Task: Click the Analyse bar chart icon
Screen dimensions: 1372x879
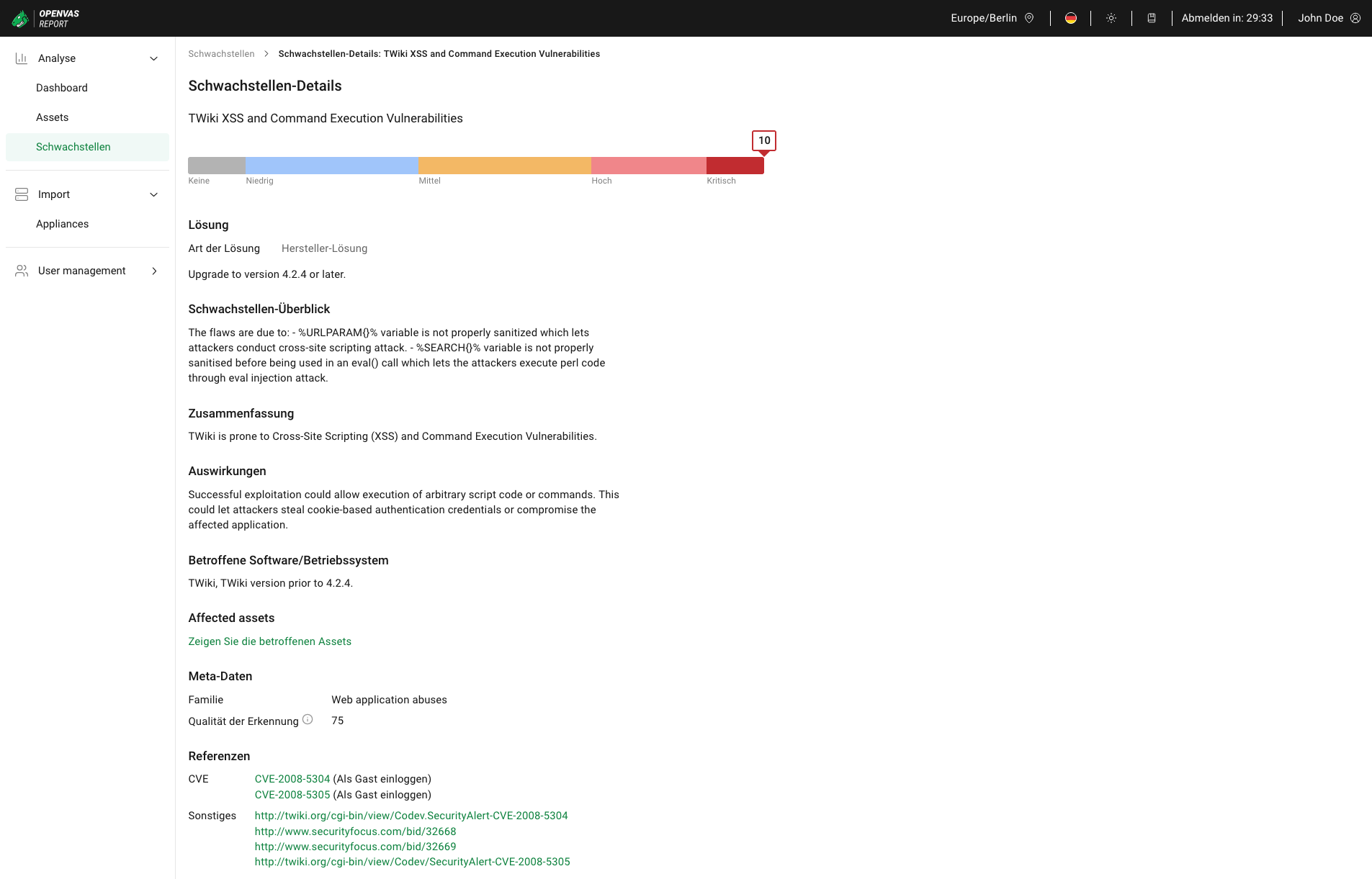Action: tap(22, 58)
